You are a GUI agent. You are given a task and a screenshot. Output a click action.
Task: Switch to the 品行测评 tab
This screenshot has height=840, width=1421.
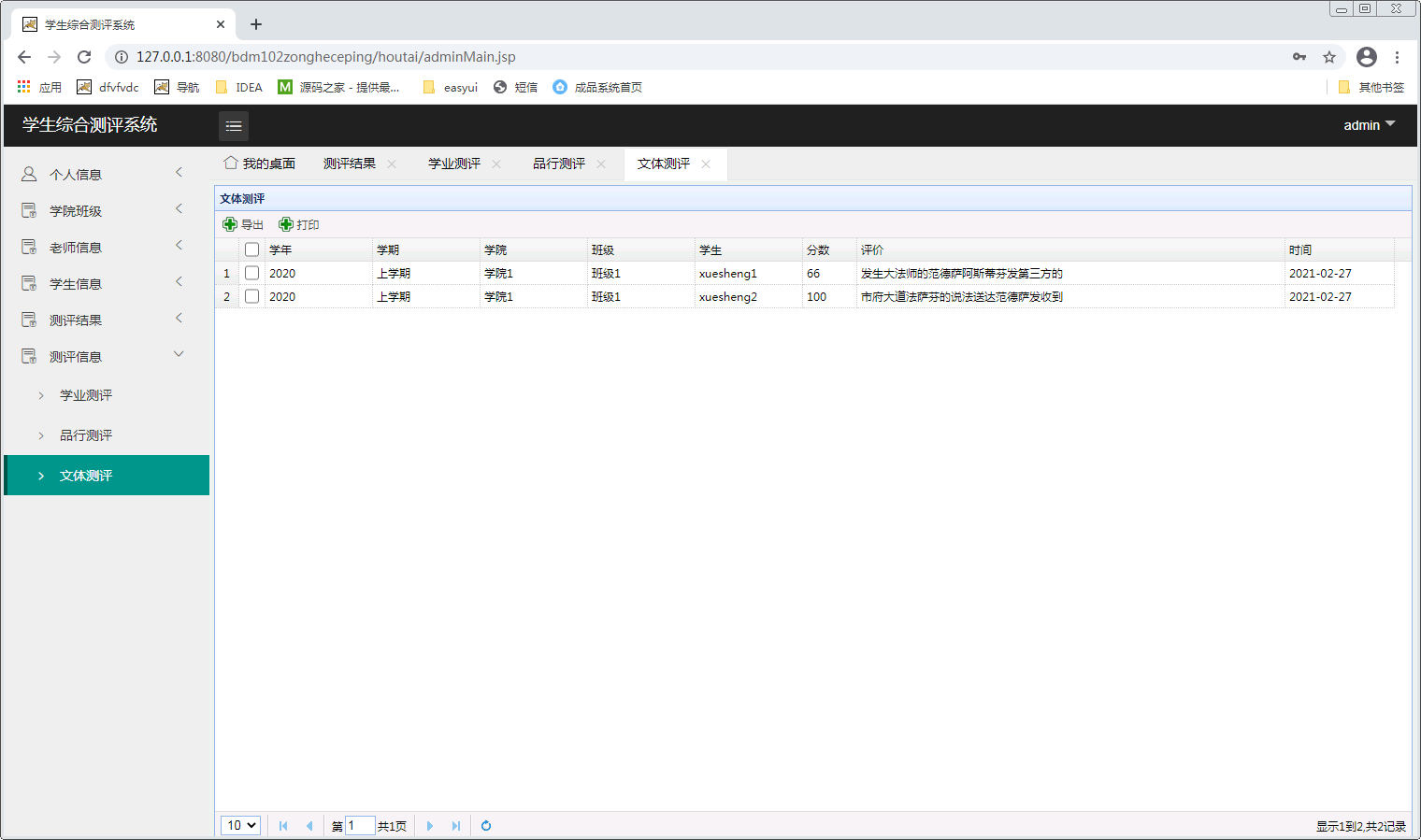pos(559,164)
